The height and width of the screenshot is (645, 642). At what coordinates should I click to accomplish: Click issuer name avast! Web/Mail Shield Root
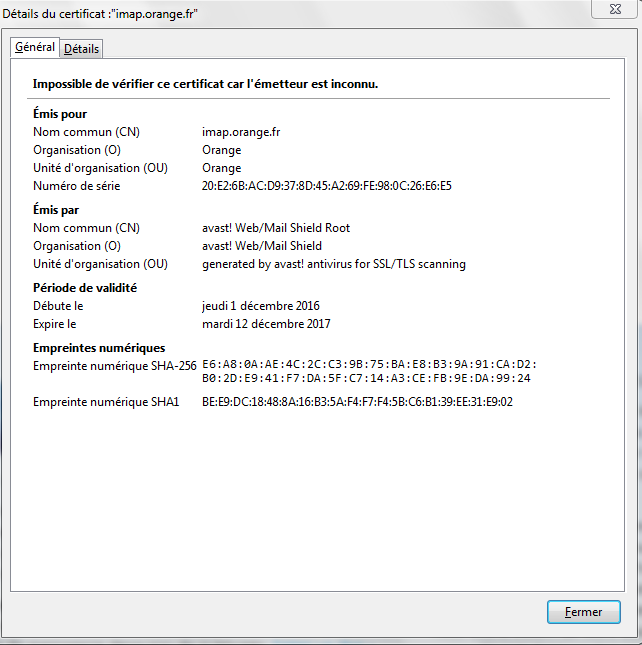point(276,228)
